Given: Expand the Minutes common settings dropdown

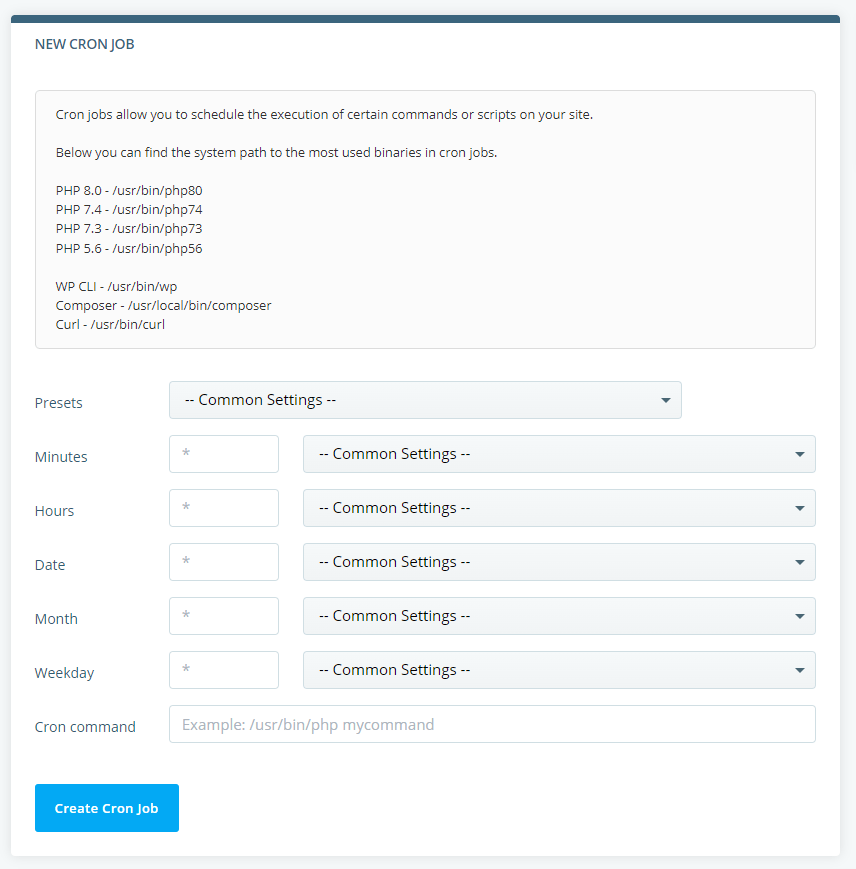Looking at the screenshot, I should [559, 454].
